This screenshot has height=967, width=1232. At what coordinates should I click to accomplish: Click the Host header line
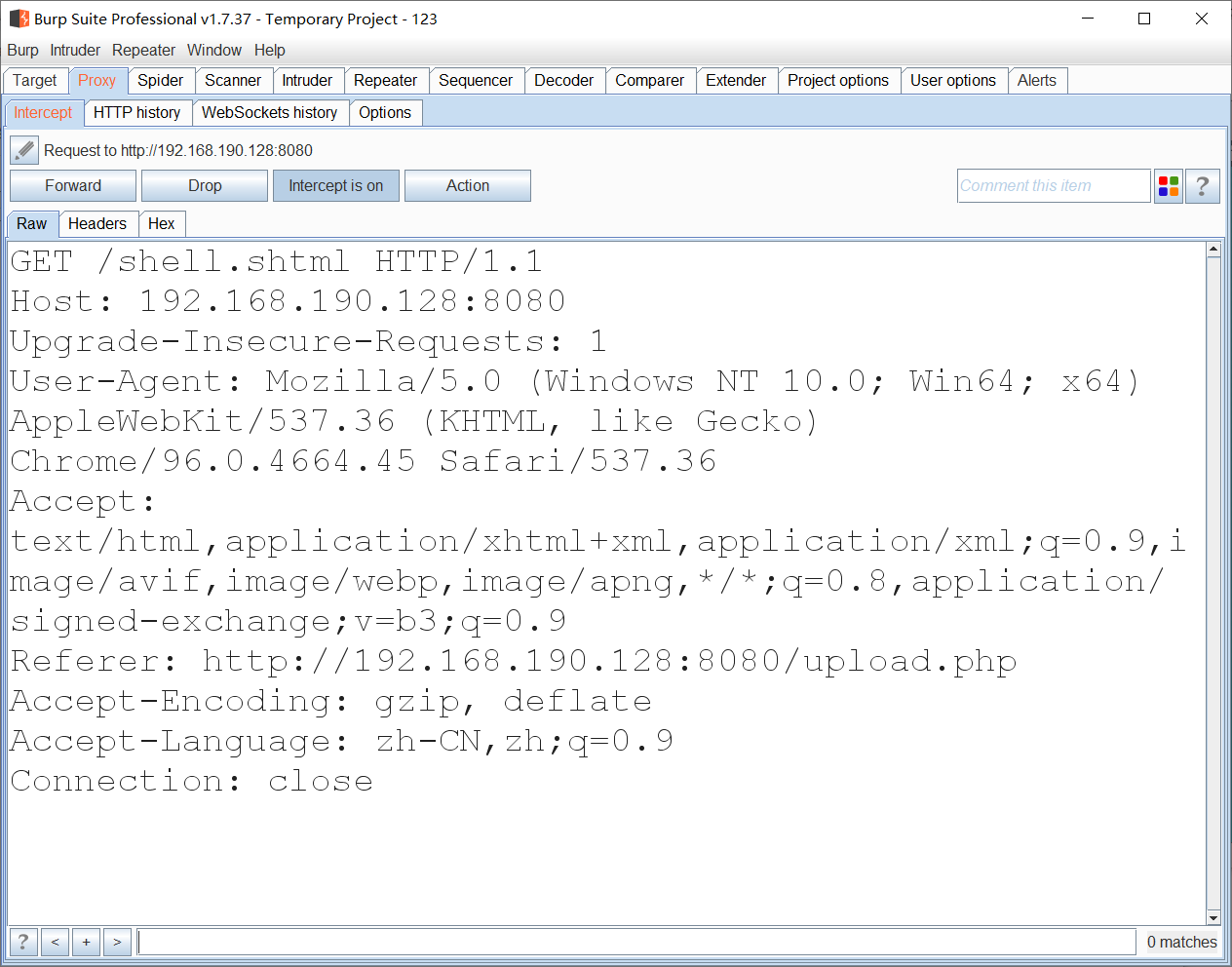[x=288, y=301]
